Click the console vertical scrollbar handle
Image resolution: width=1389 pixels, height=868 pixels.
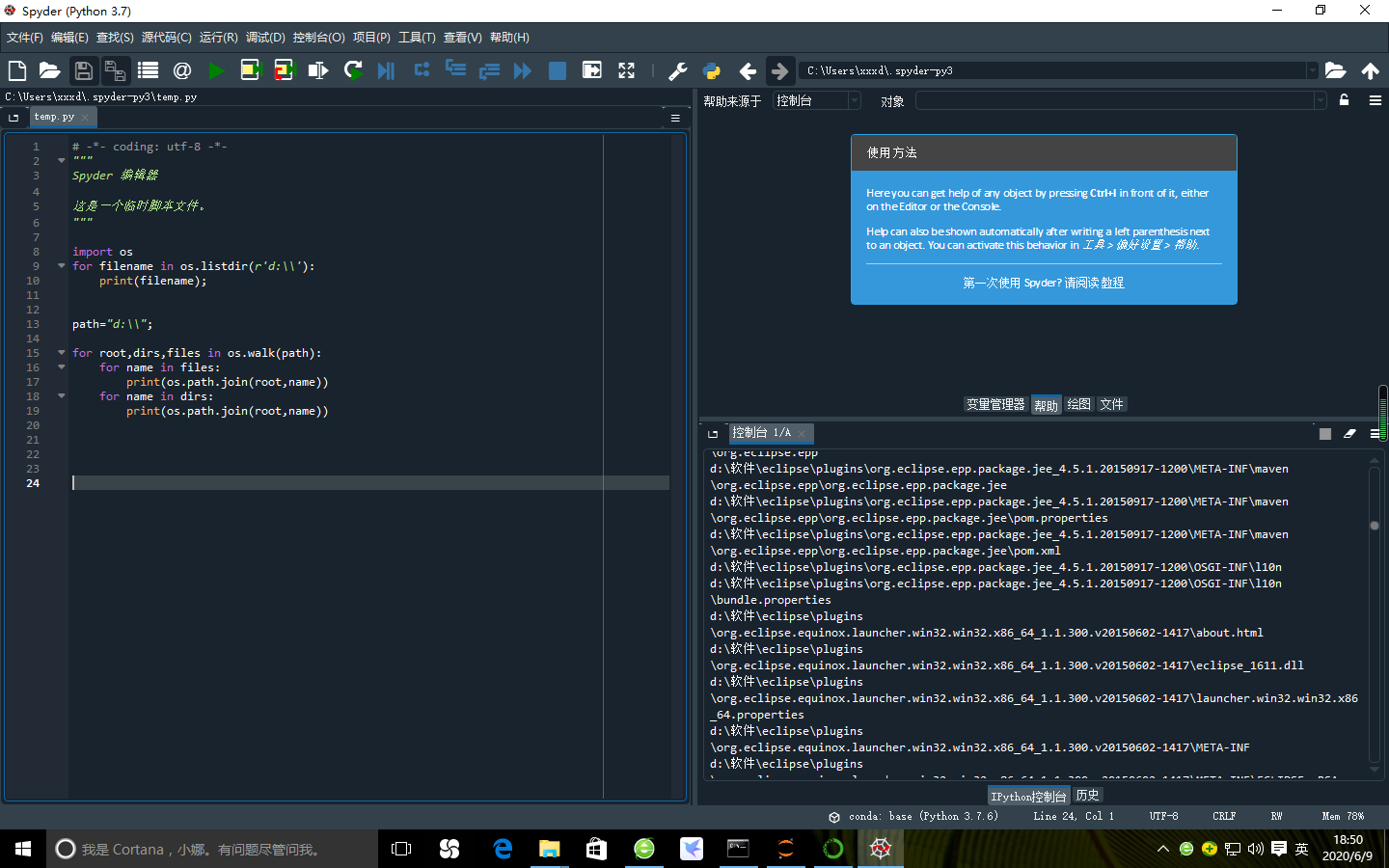pos(1375,526)
